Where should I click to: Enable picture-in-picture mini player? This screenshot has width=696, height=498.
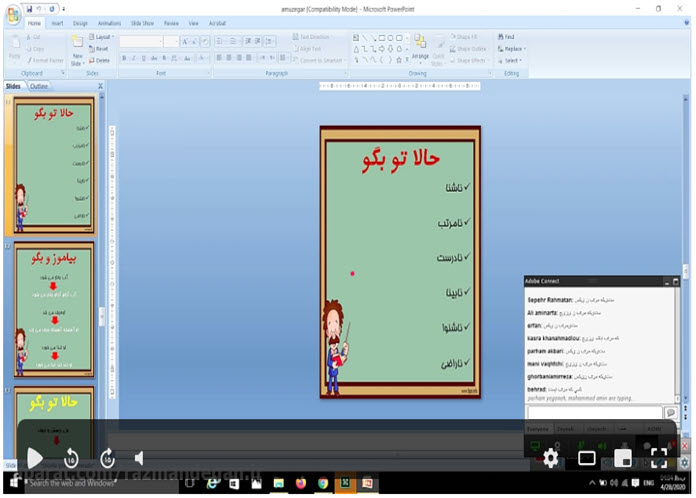(623, 458)
